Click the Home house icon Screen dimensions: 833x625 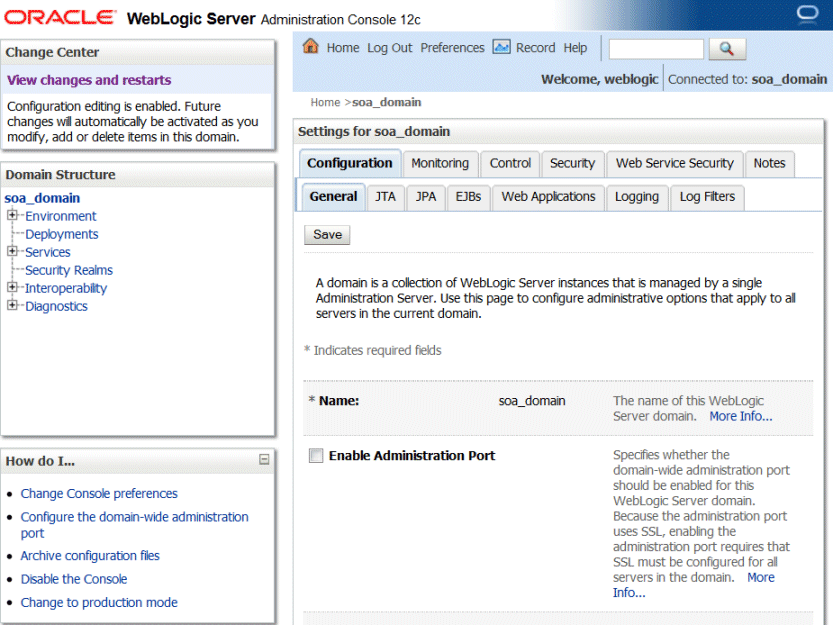click(x=310, y=47)
